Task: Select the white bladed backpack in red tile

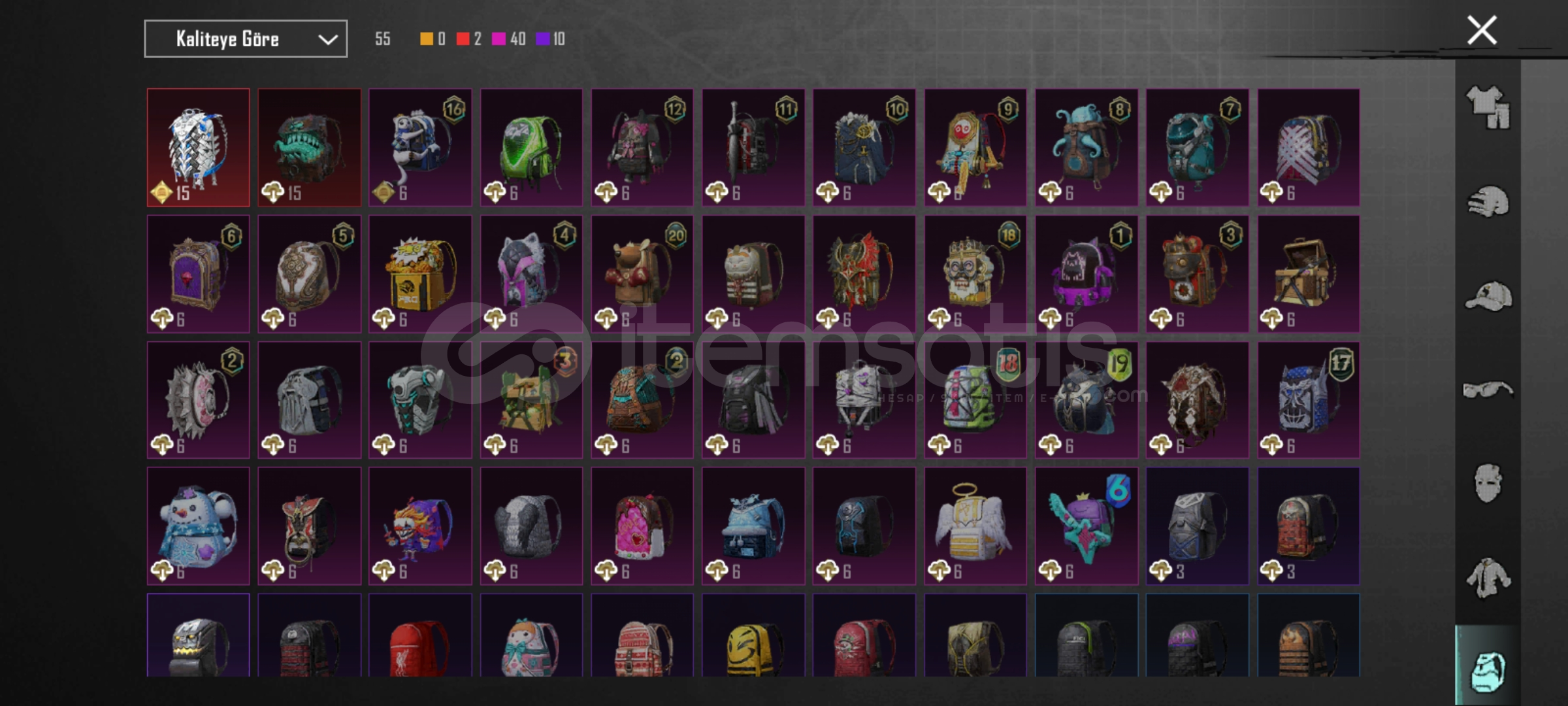Action: pos(198,148)
